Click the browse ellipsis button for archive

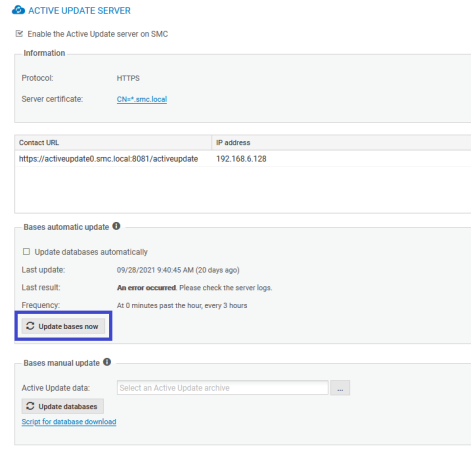[340, 388]
